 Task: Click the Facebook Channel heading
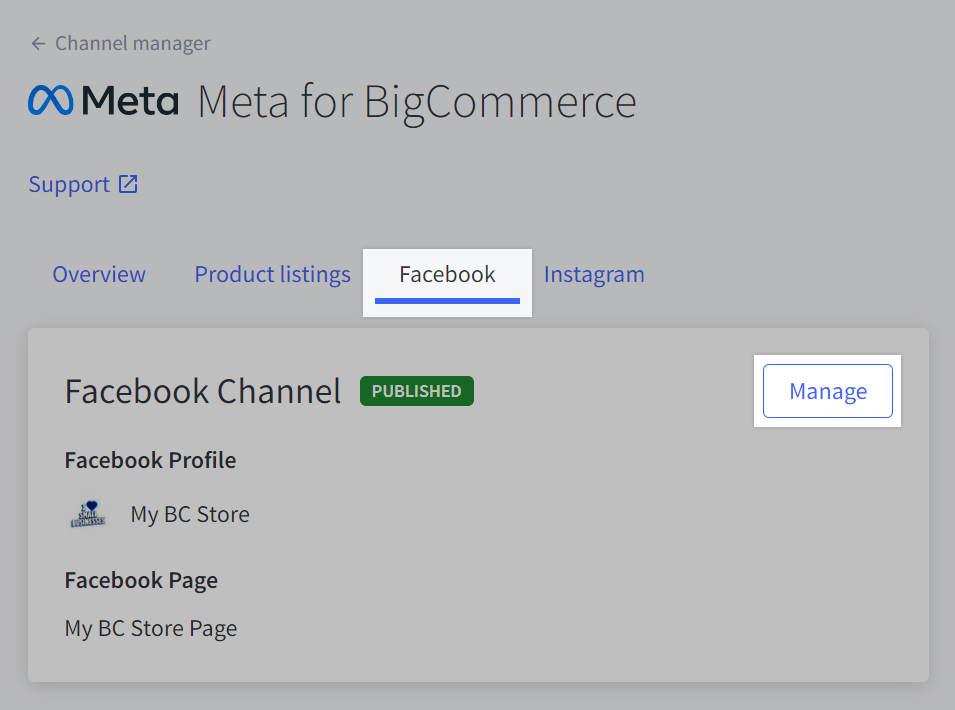click(x=203, y=391)
